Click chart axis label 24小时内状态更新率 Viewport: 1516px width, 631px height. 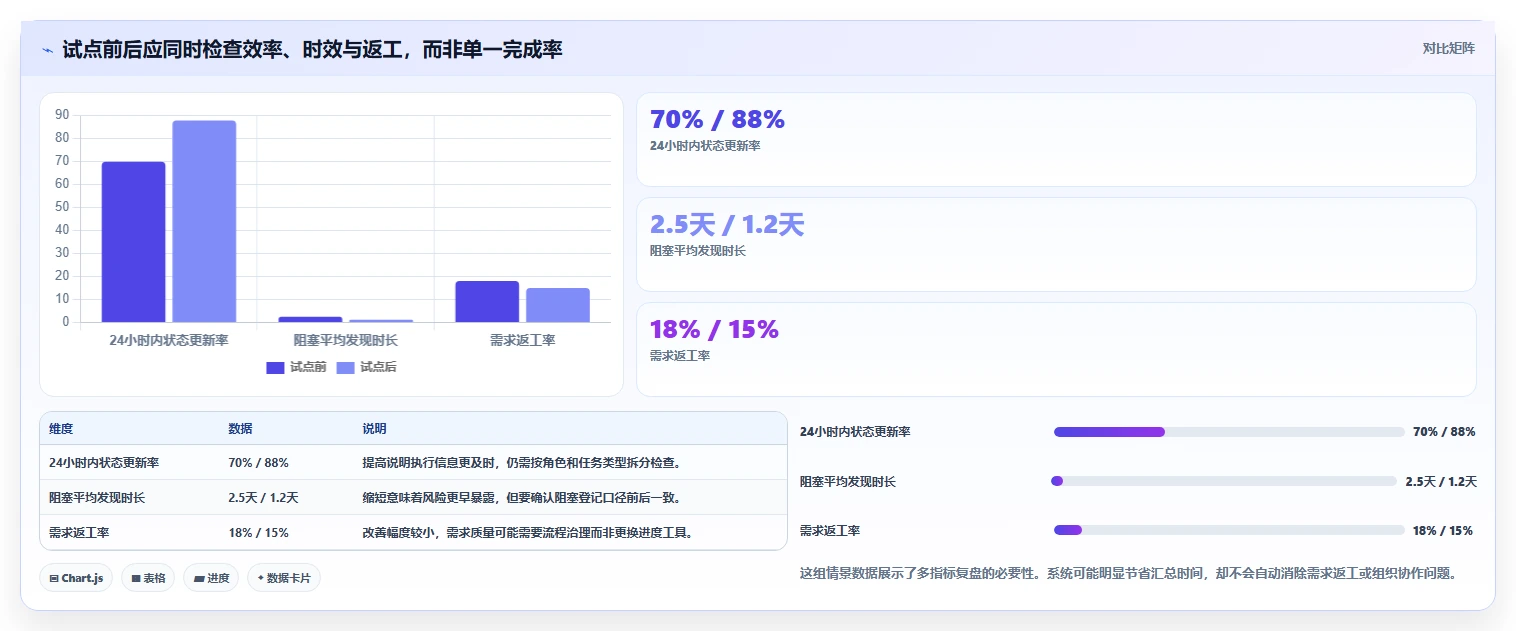click(169, 340)
